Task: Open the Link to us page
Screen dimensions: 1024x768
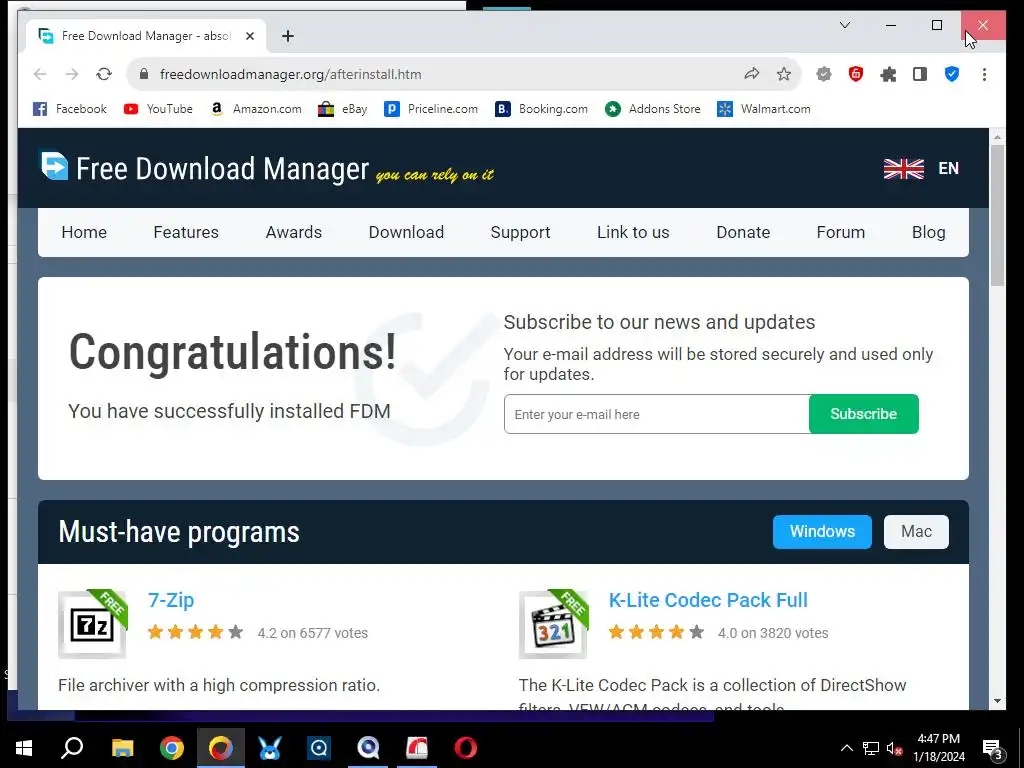Action: coord(633,232)
